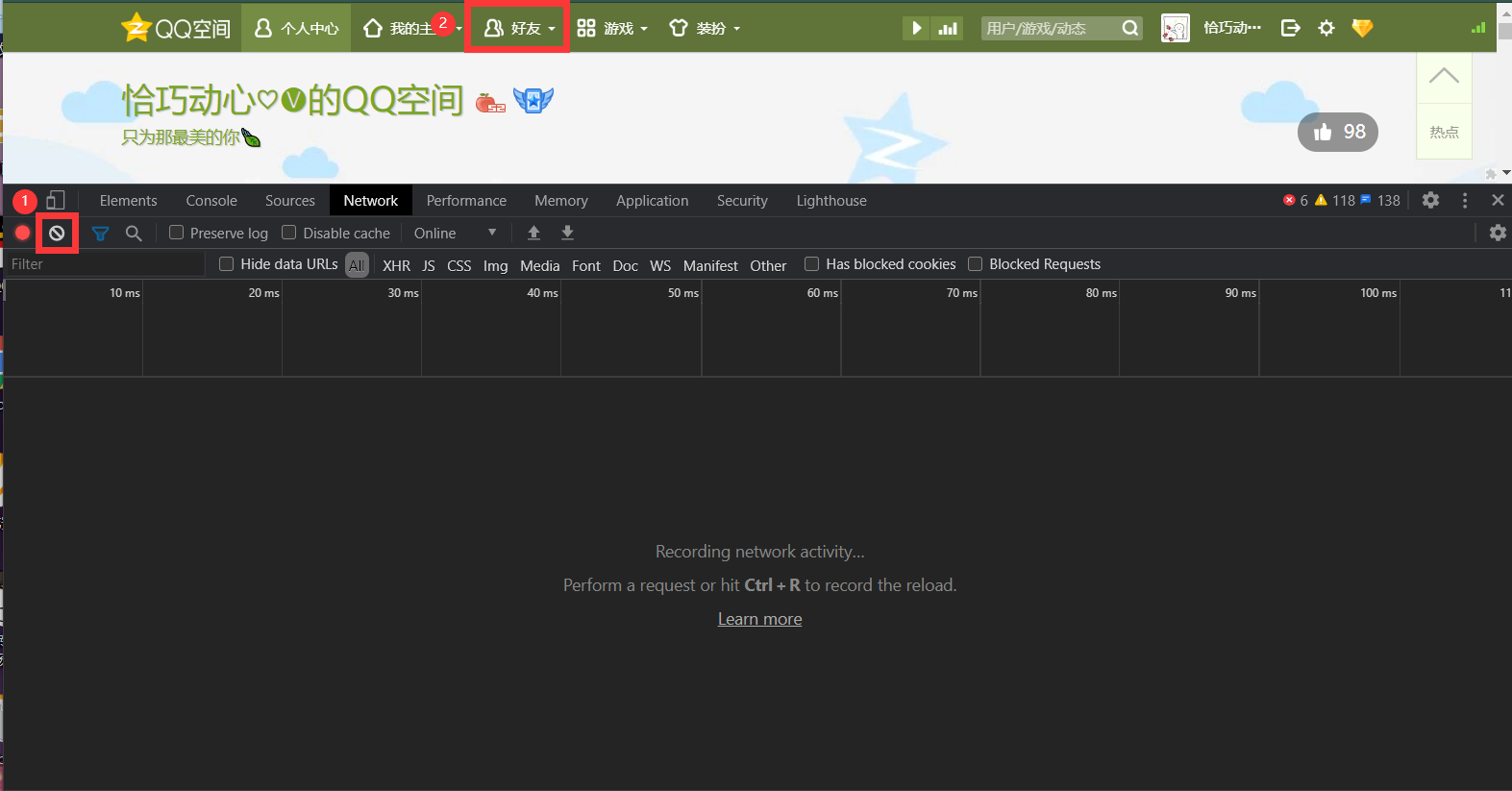Open the Application tab
Image resolution: width=1512 pixels, height=791 pixels.
(x=653, y=201)
